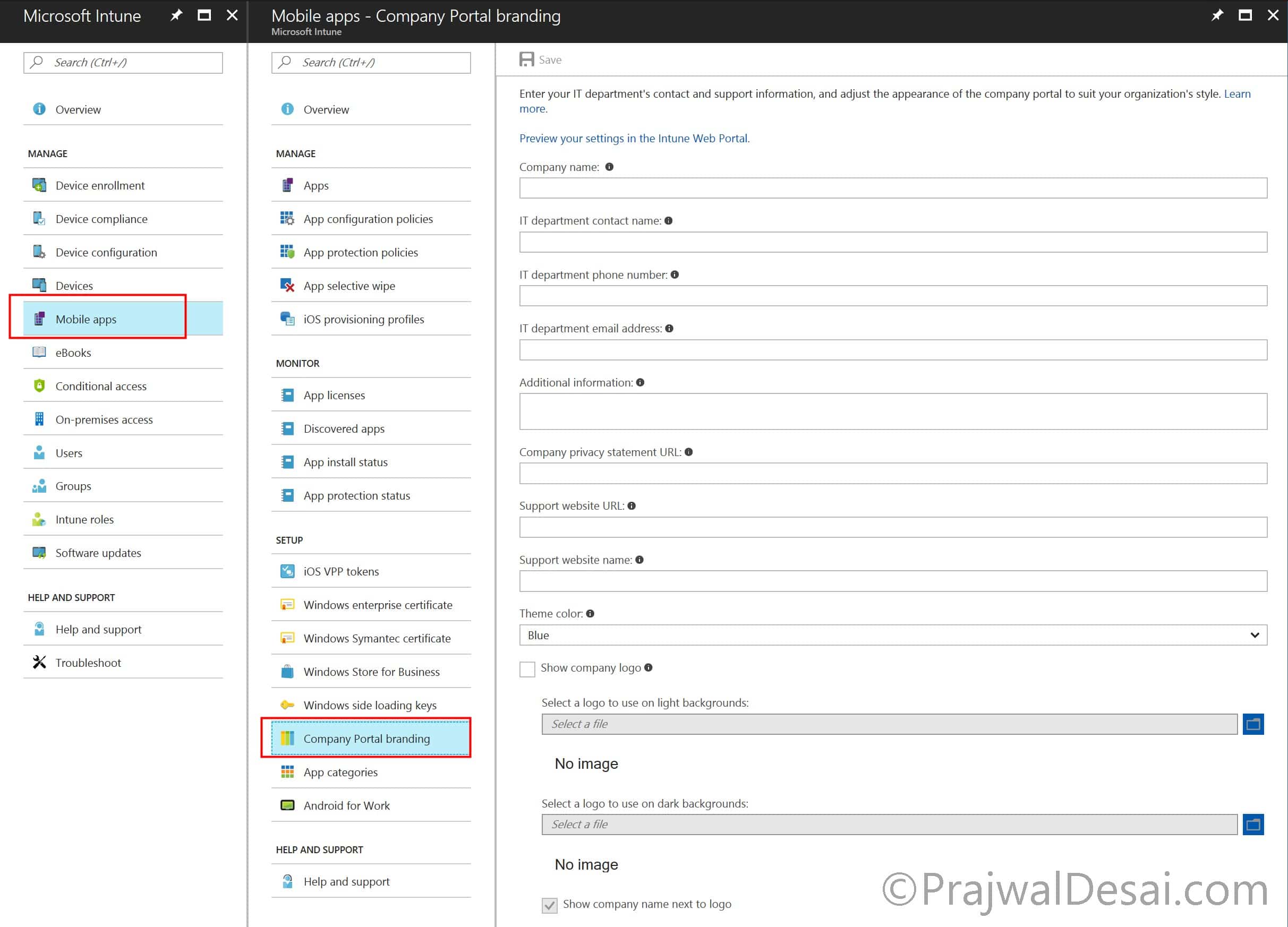Browse for dark background logo file

click(x=1253, y=824)
